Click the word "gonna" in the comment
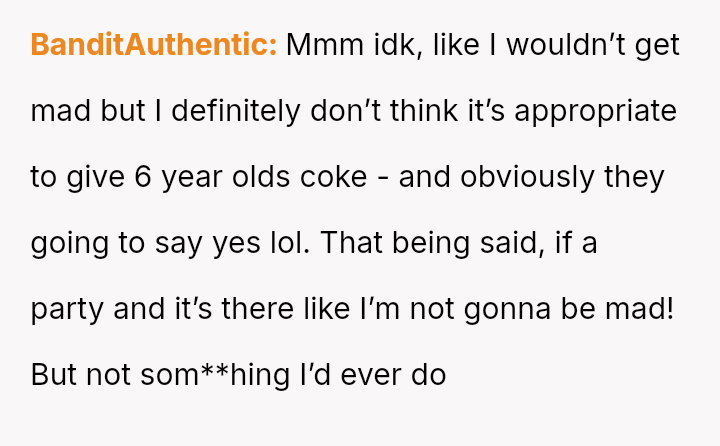 pyautogui.click(x=507, y=309)
